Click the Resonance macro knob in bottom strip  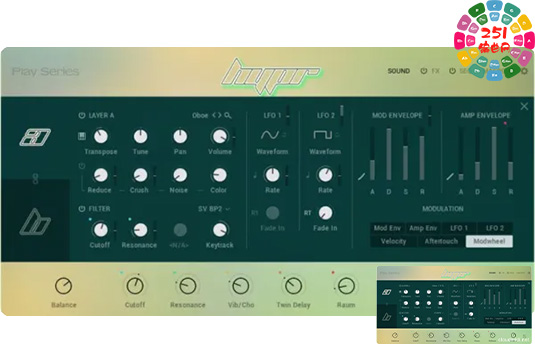[x=188, y=286]
